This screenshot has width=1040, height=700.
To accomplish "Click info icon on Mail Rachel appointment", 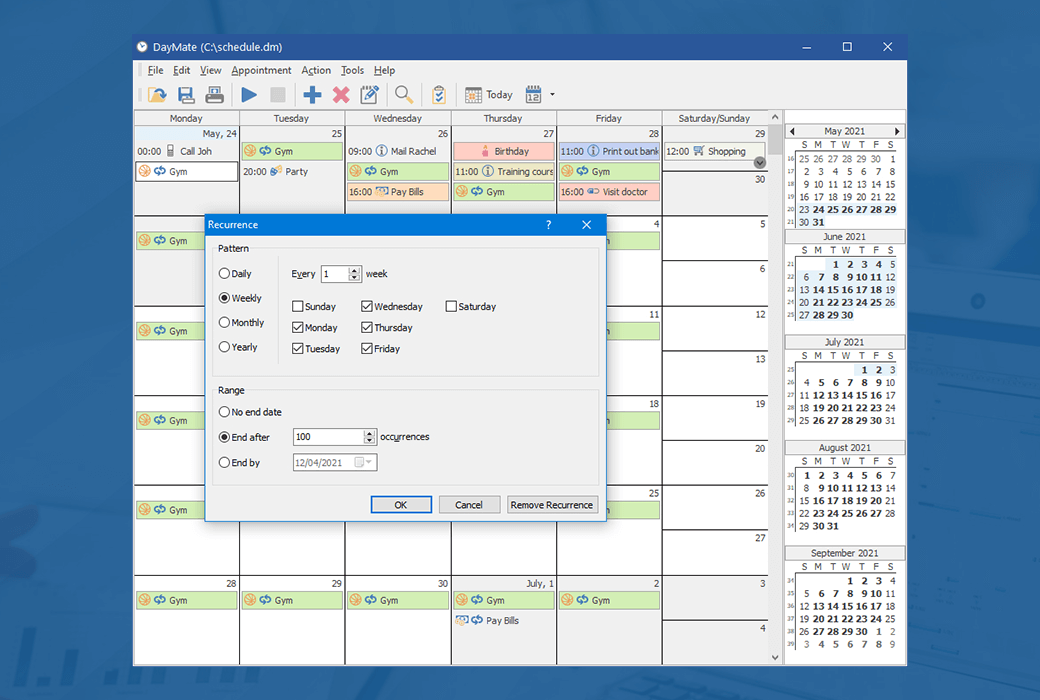I will (381, 151).
